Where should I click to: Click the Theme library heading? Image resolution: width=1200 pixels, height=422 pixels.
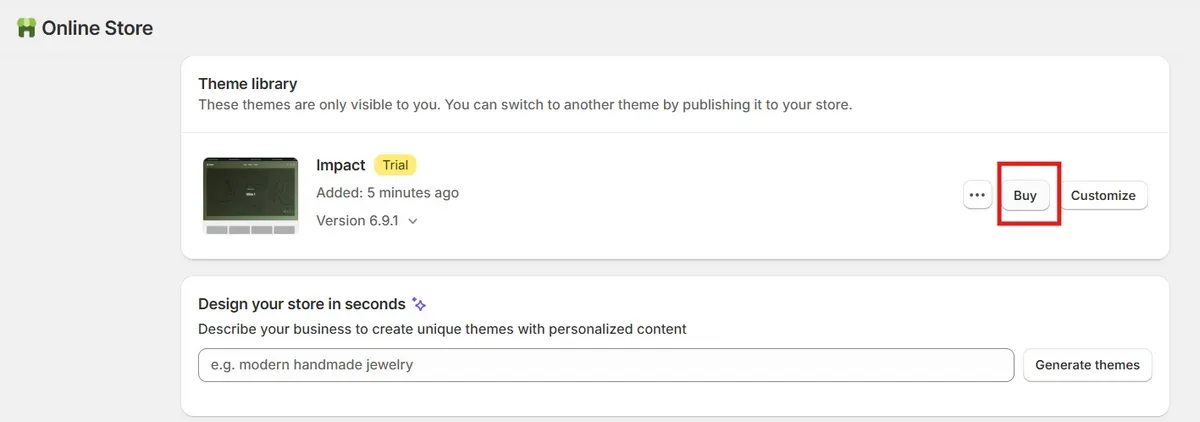click(248, 84)
